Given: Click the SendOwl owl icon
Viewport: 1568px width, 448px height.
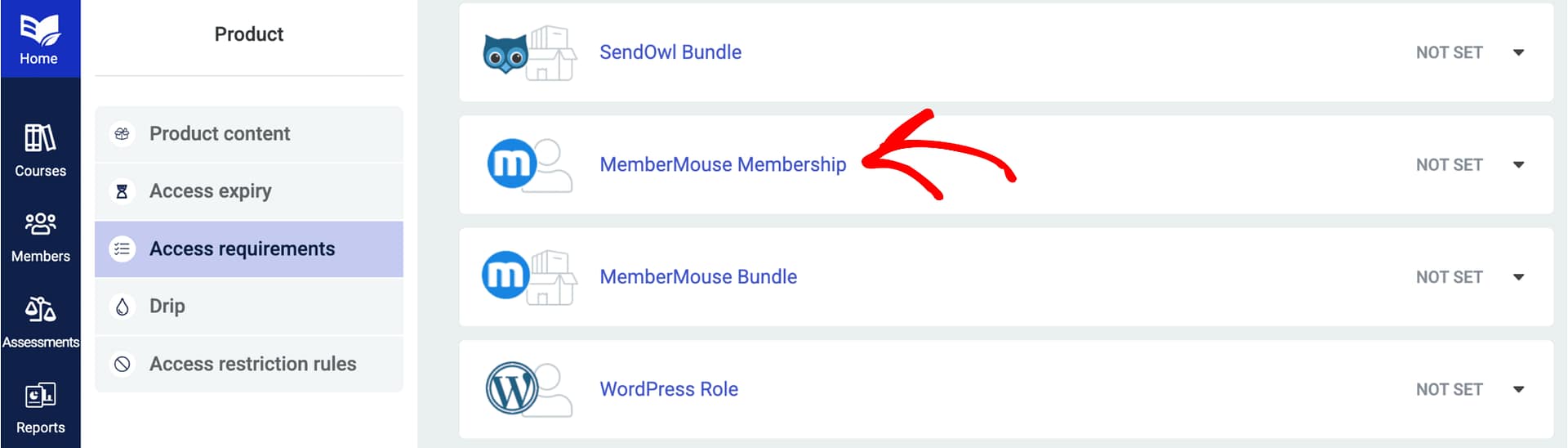Looking at the screenshot, I should coord(506,54).
